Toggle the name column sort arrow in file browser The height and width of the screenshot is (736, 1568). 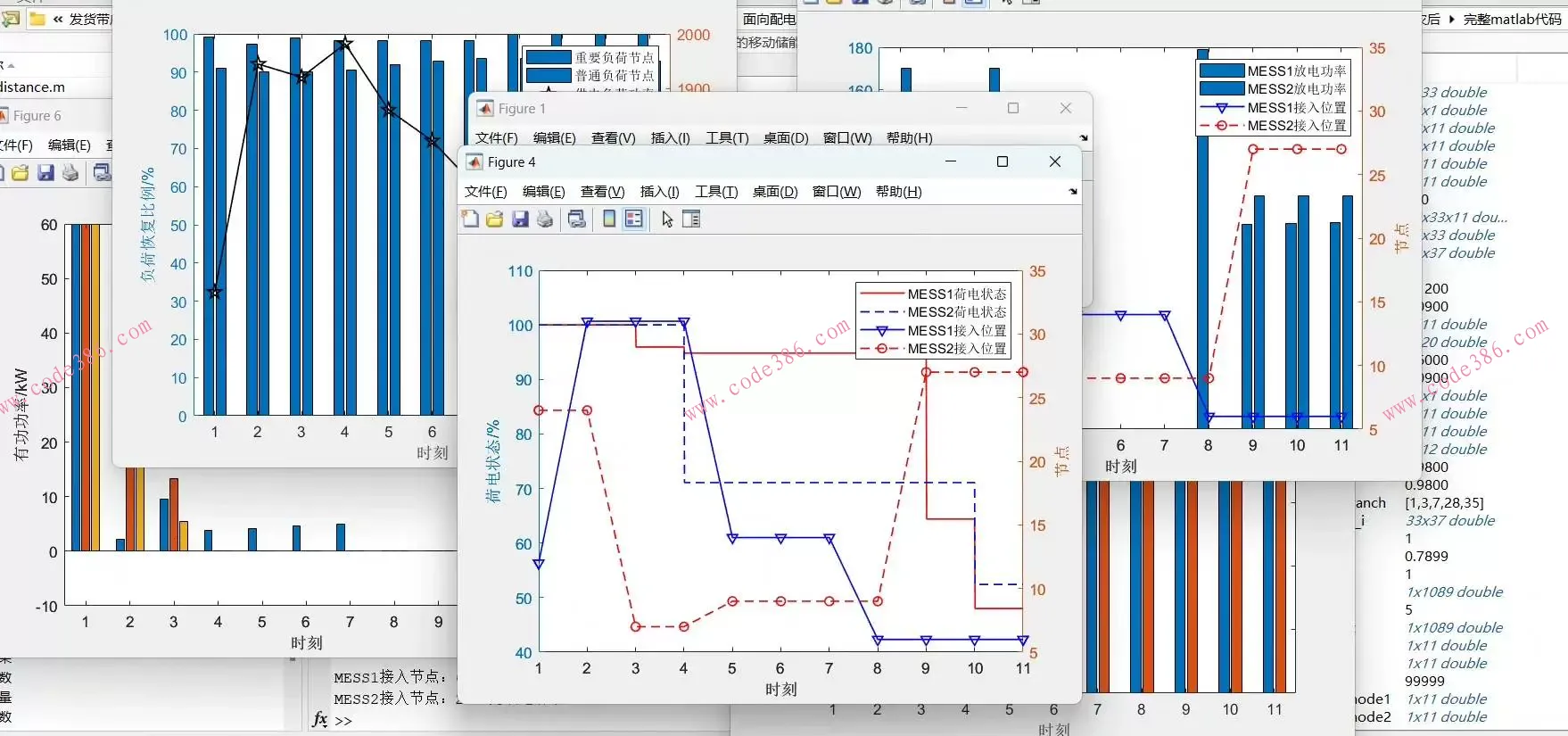click(12, 66)
